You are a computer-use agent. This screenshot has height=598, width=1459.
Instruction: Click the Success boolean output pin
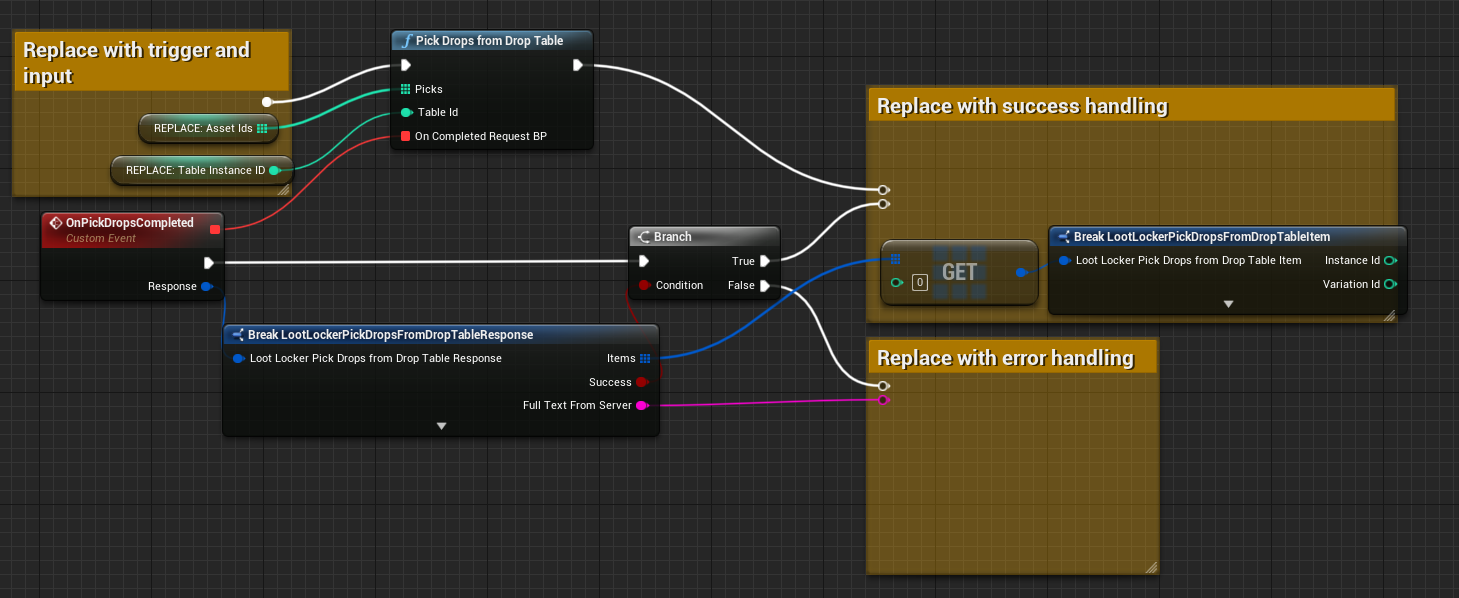click(x=642, y=382)
